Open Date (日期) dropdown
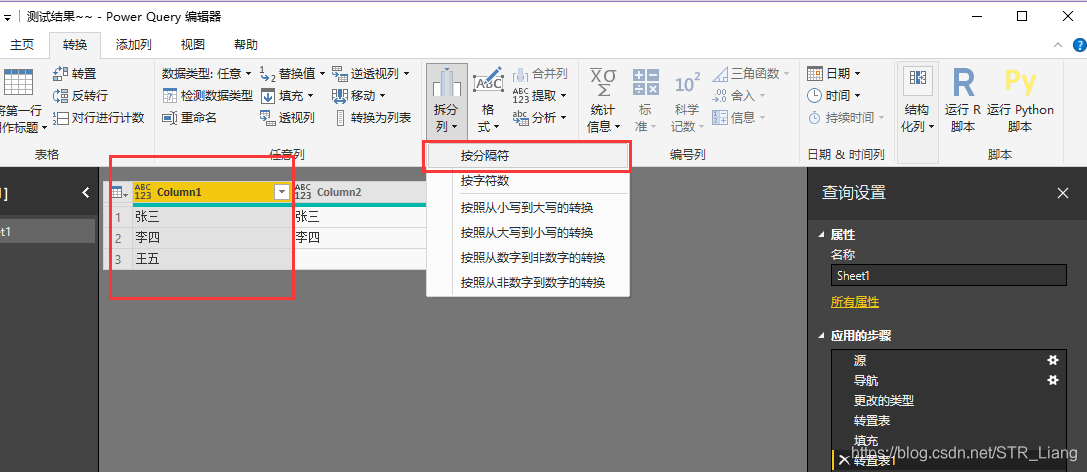The width and height of the screenshot is (1087, 472). coord(834,73)
